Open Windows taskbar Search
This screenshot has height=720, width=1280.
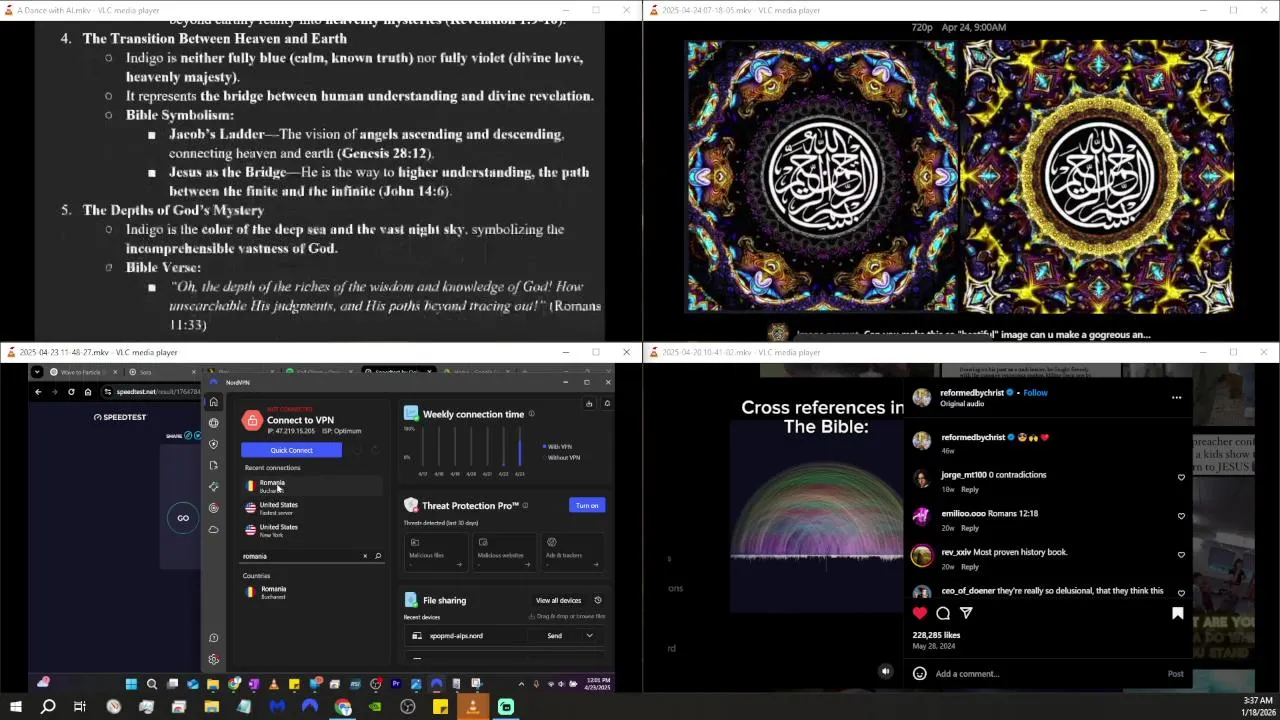coord(48,707)
